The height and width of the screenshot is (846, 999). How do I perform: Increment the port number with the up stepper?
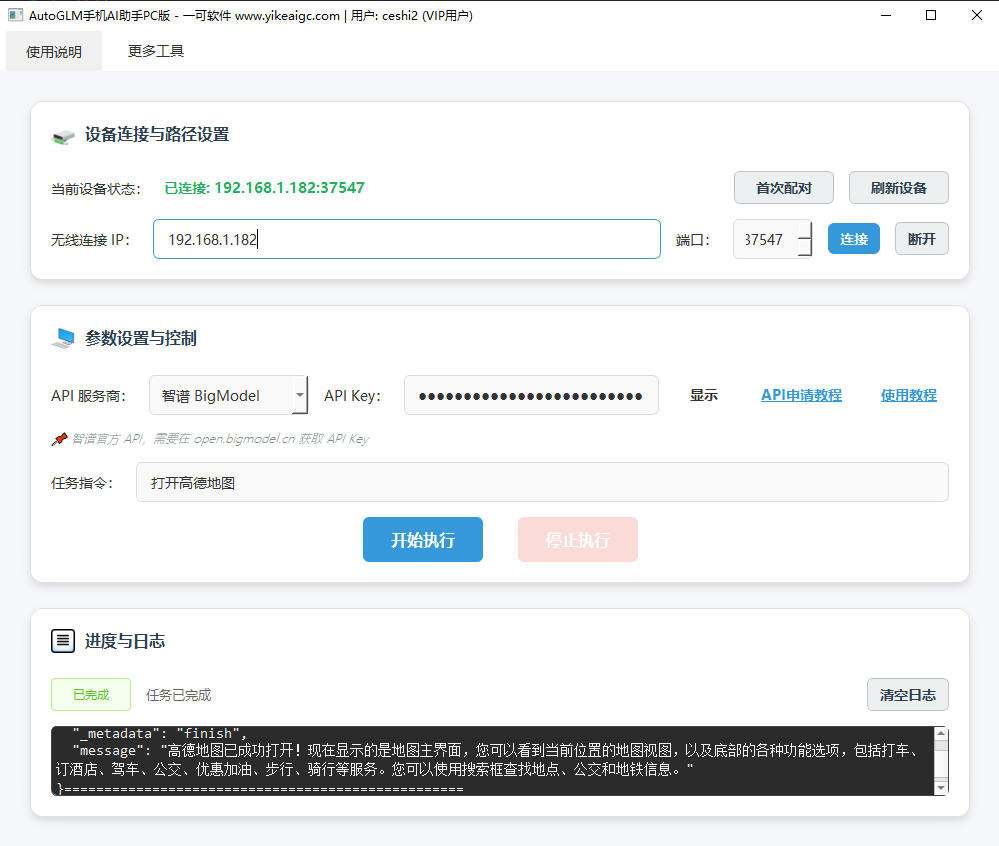[x=805, y=231]
